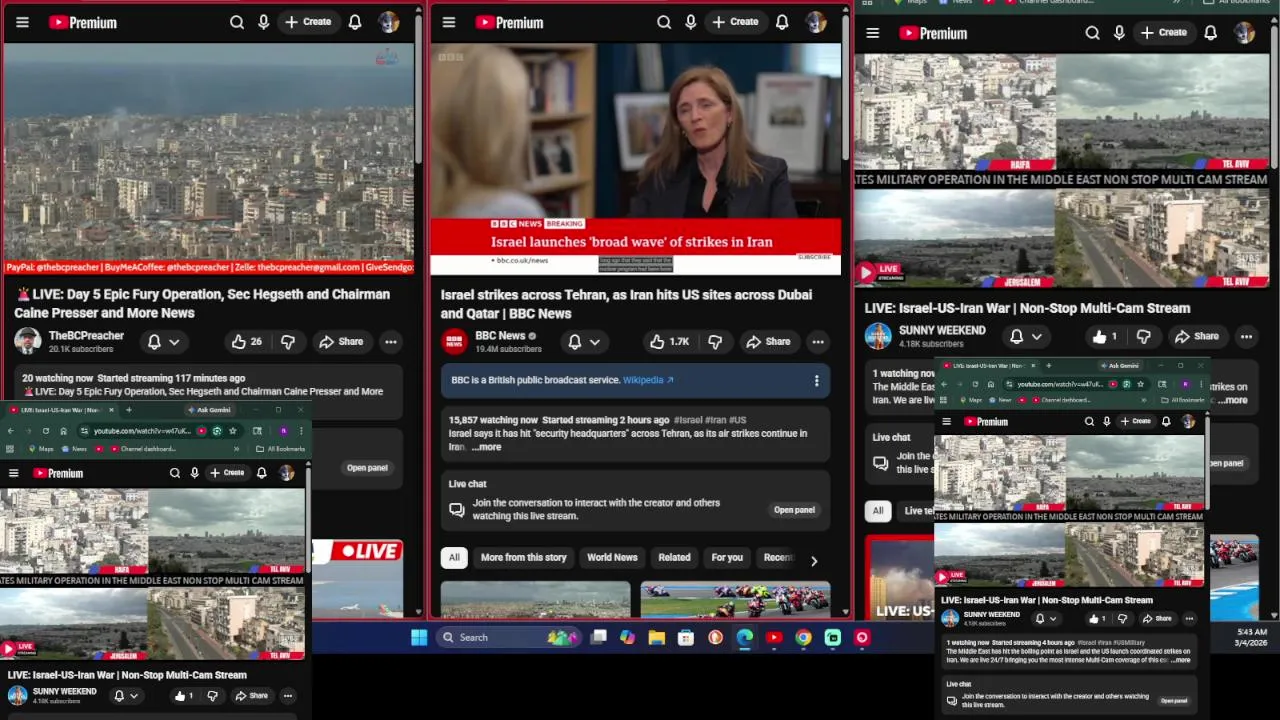Image resolution: width=1280 pixels, height=720 pixels.
Task: Start voice search in TheBCPreacher window
Action: pos(264,22)
